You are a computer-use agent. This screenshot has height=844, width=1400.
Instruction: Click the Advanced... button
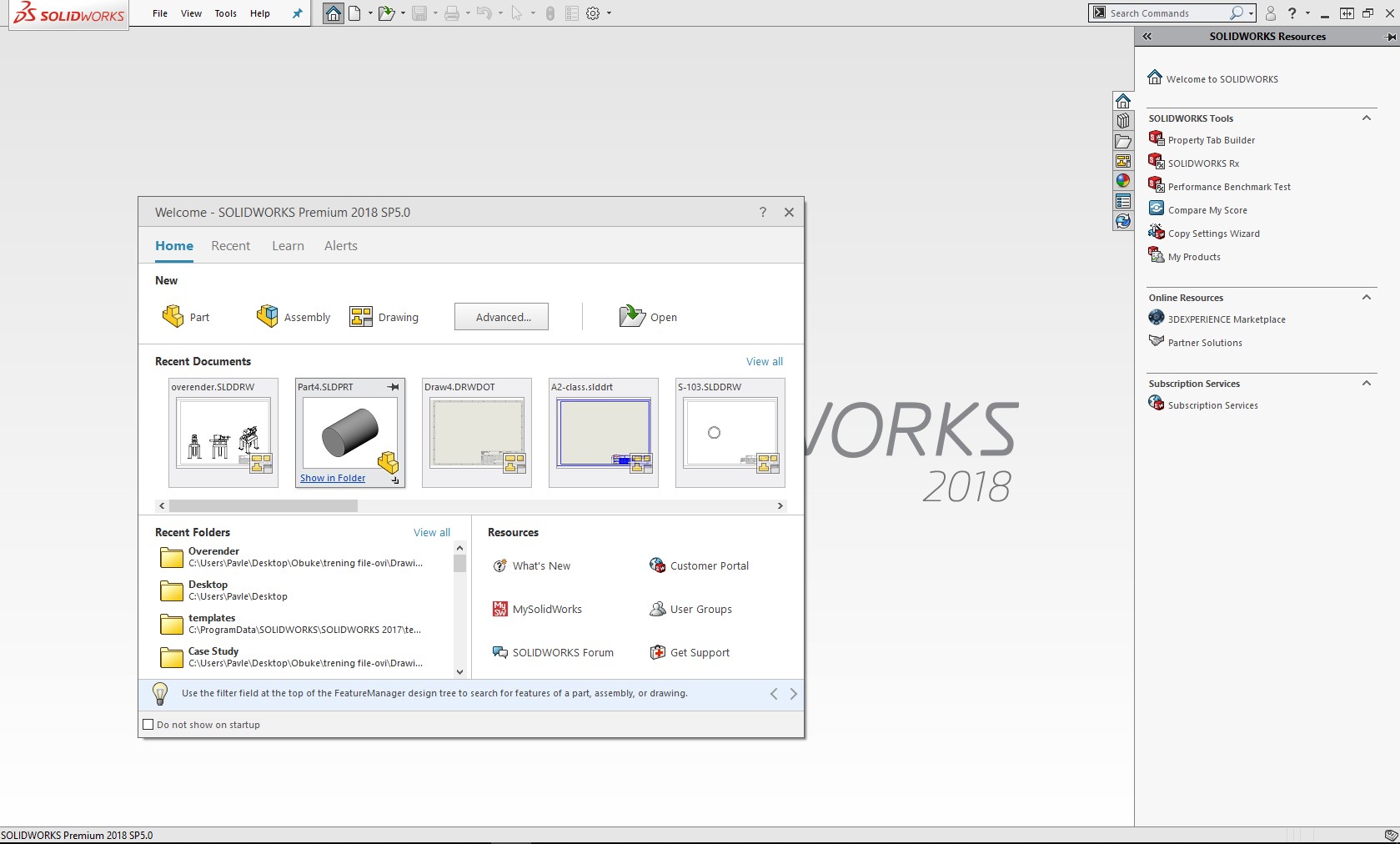coord(501,317)
